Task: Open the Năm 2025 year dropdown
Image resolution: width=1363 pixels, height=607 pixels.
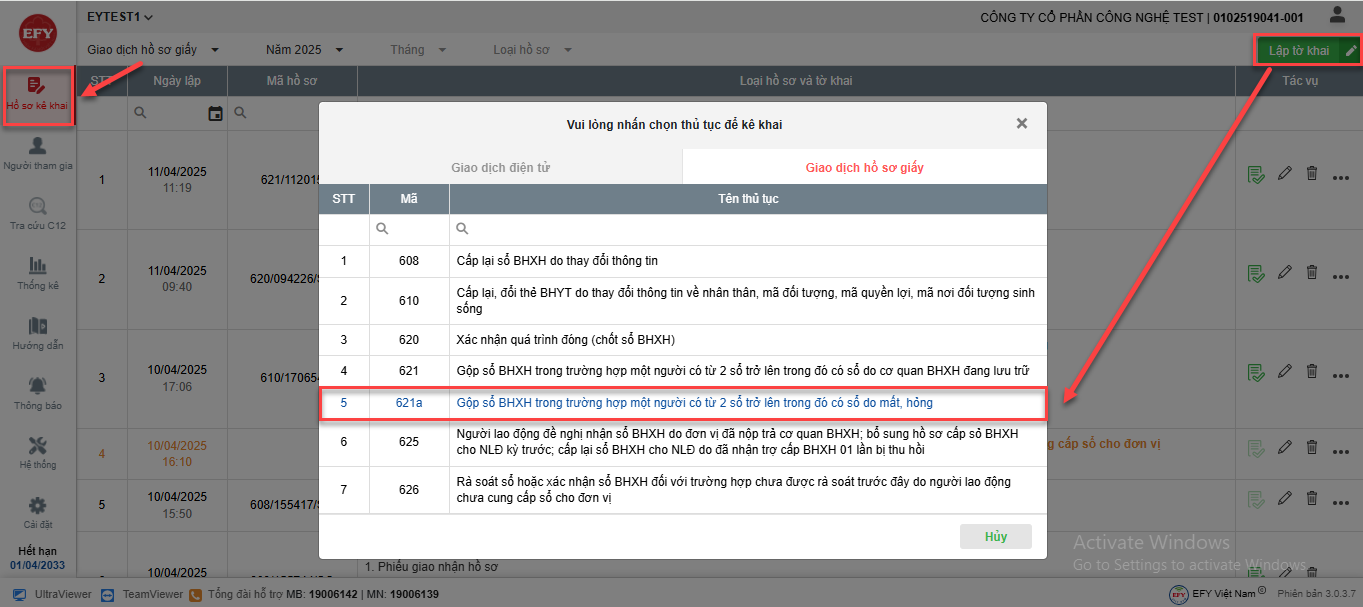Action: pyautogui.click(x=304, y=50)
